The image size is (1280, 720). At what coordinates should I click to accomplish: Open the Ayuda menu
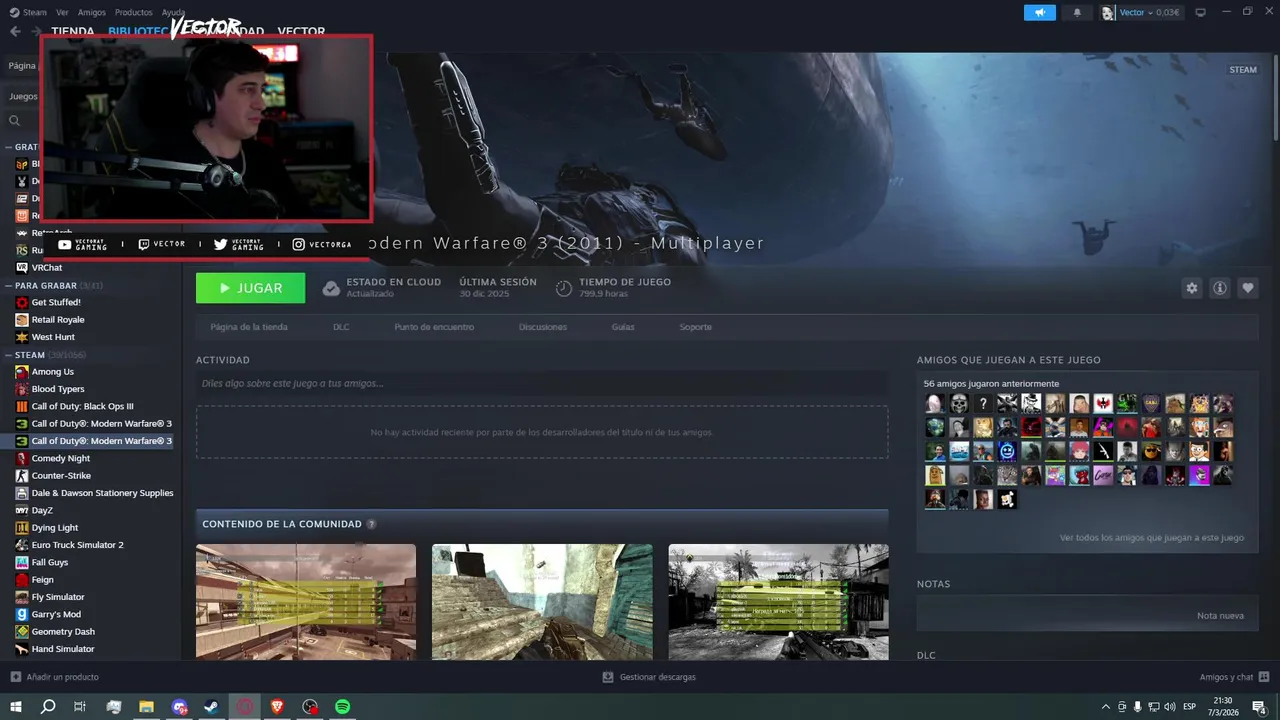click(x=174, y=12)
